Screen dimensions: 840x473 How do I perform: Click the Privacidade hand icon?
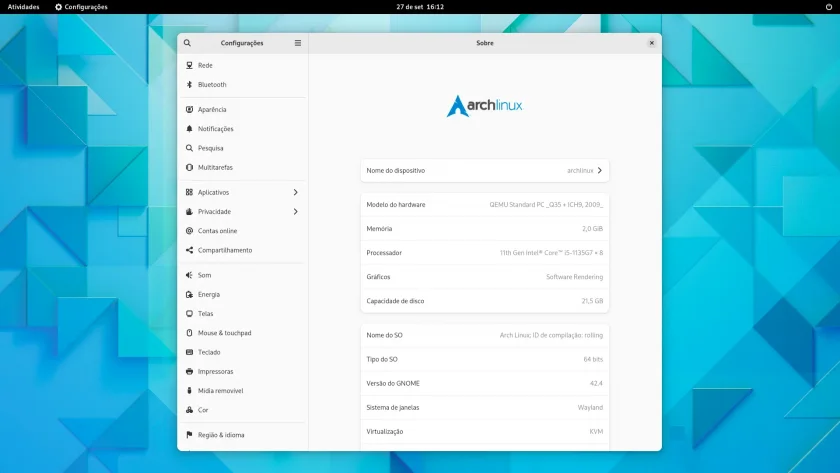click(189, 212)
